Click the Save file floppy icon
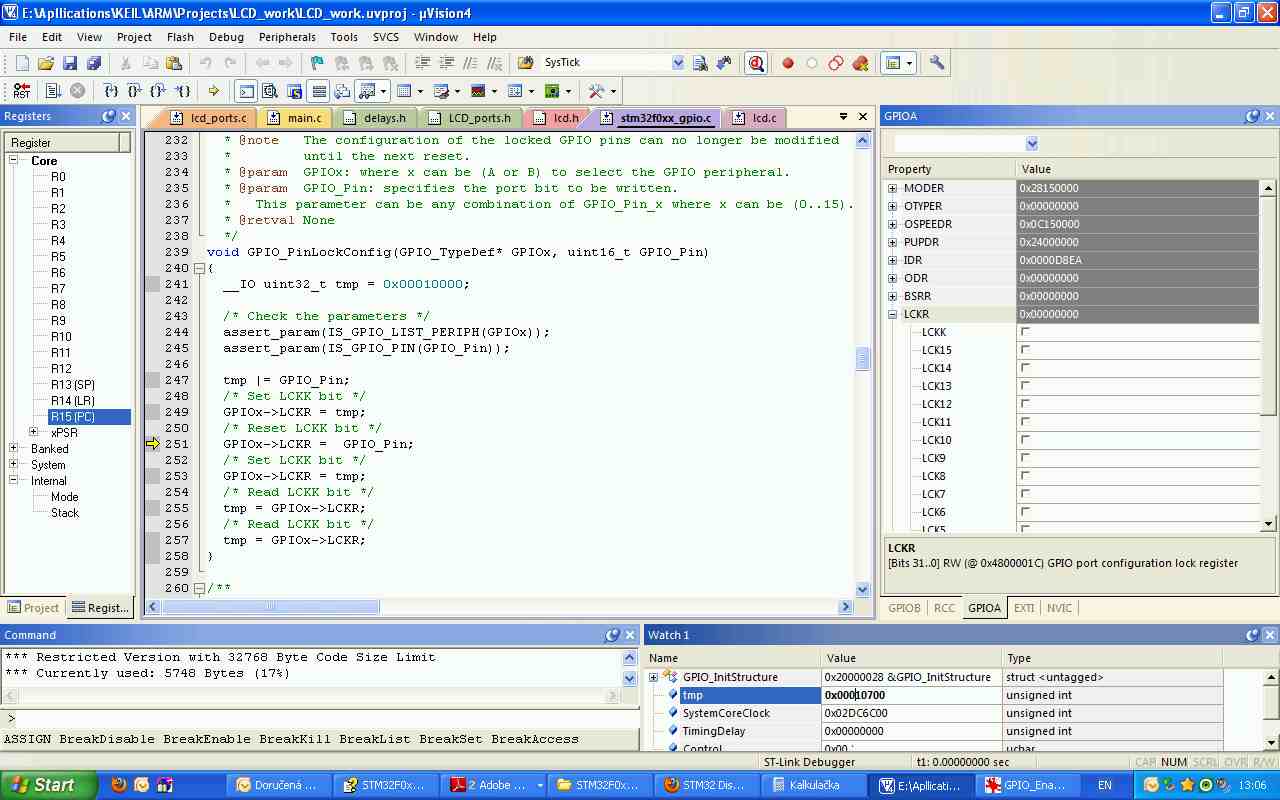 (x=70, y=63)
